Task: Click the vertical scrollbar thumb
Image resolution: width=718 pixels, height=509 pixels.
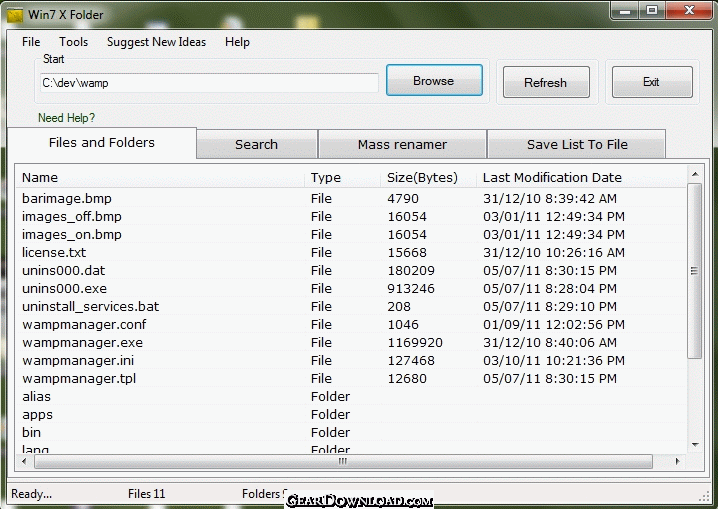Action: click(x=695, y=271)
